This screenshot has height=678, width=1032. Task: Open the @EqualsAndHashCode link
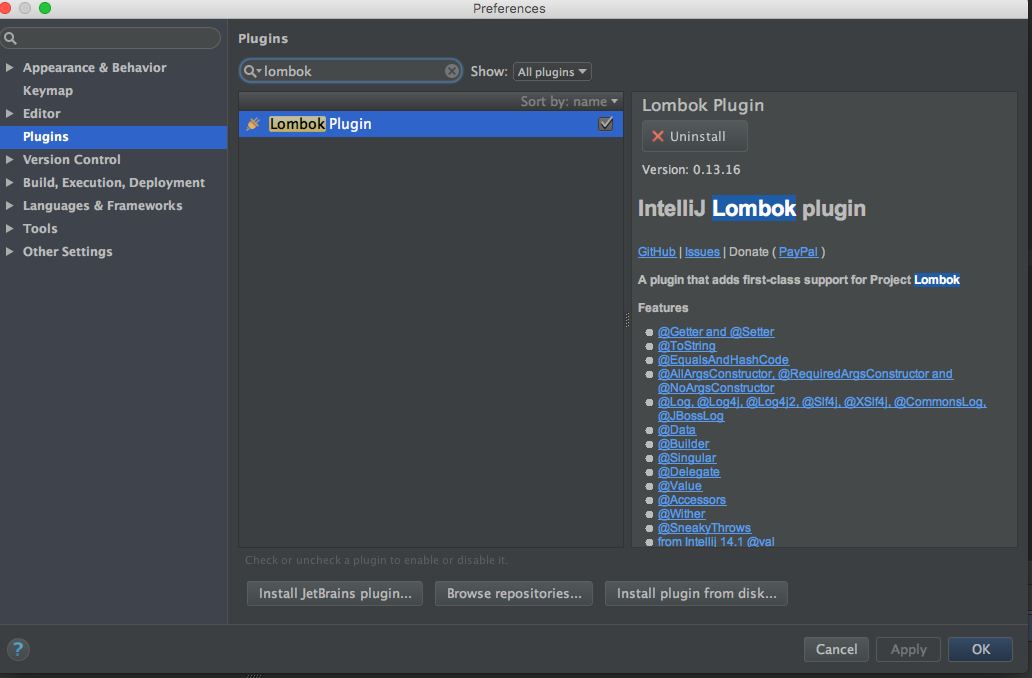[x=723, y=359]
